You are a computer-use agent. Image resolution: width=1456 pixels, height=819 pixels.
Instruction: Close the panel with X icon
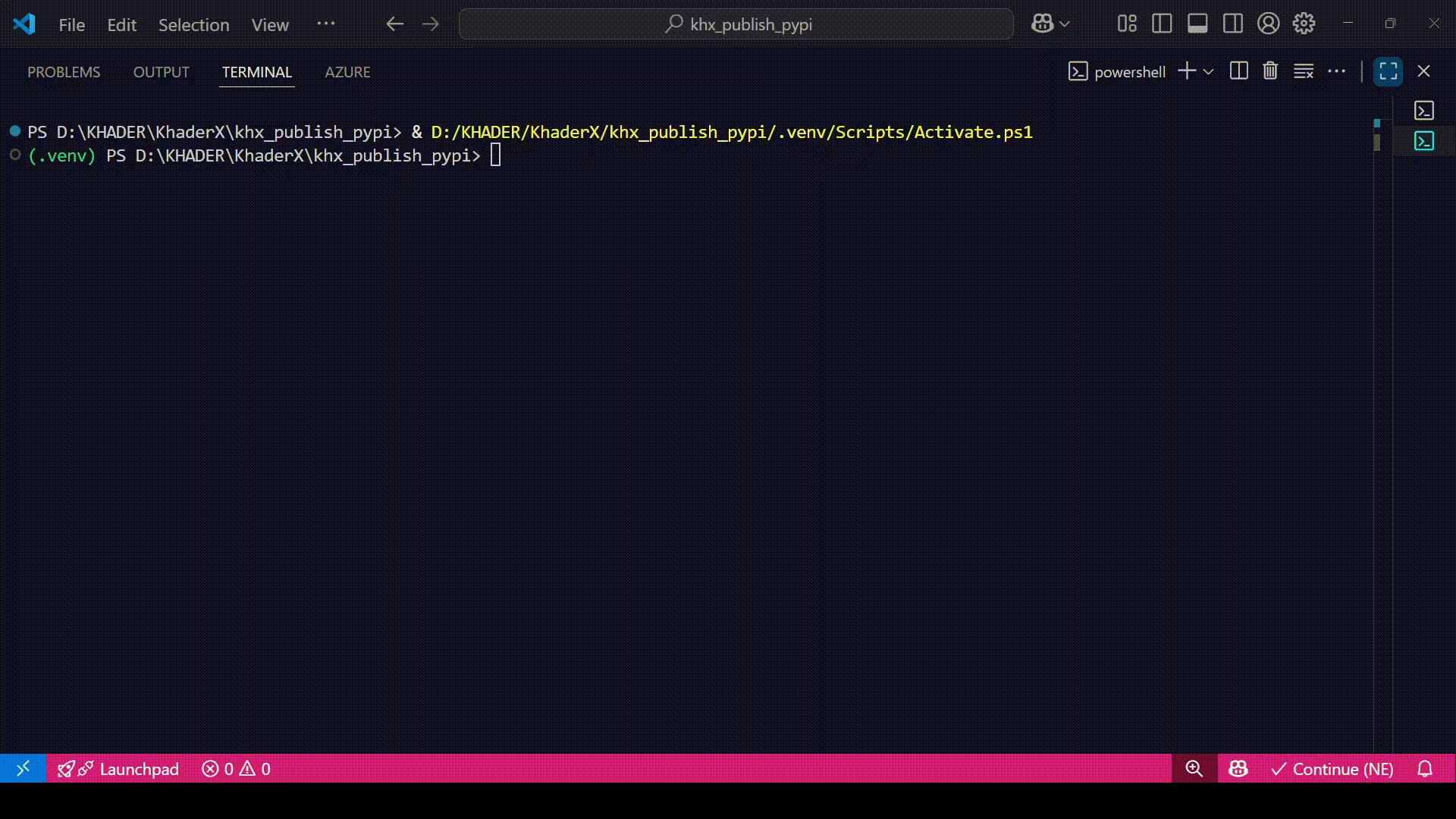pyautogui.click(x=1424, y=71)
